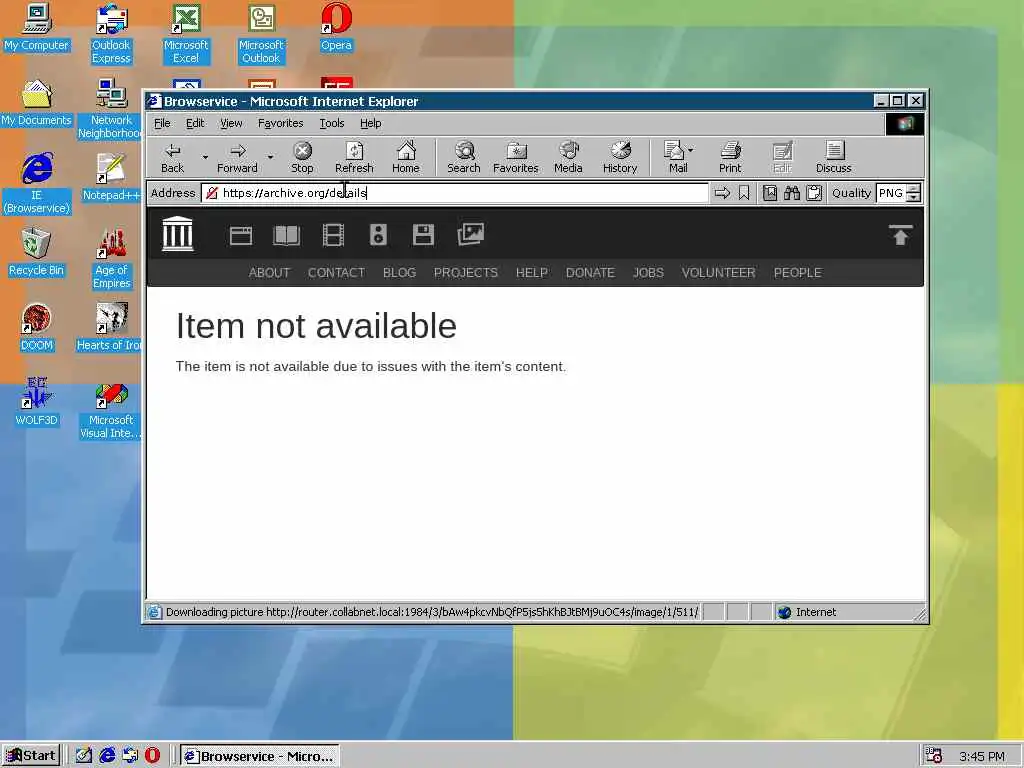
Task: Launch Opera from quick launch bar
Action: click(x=152, y=756)
